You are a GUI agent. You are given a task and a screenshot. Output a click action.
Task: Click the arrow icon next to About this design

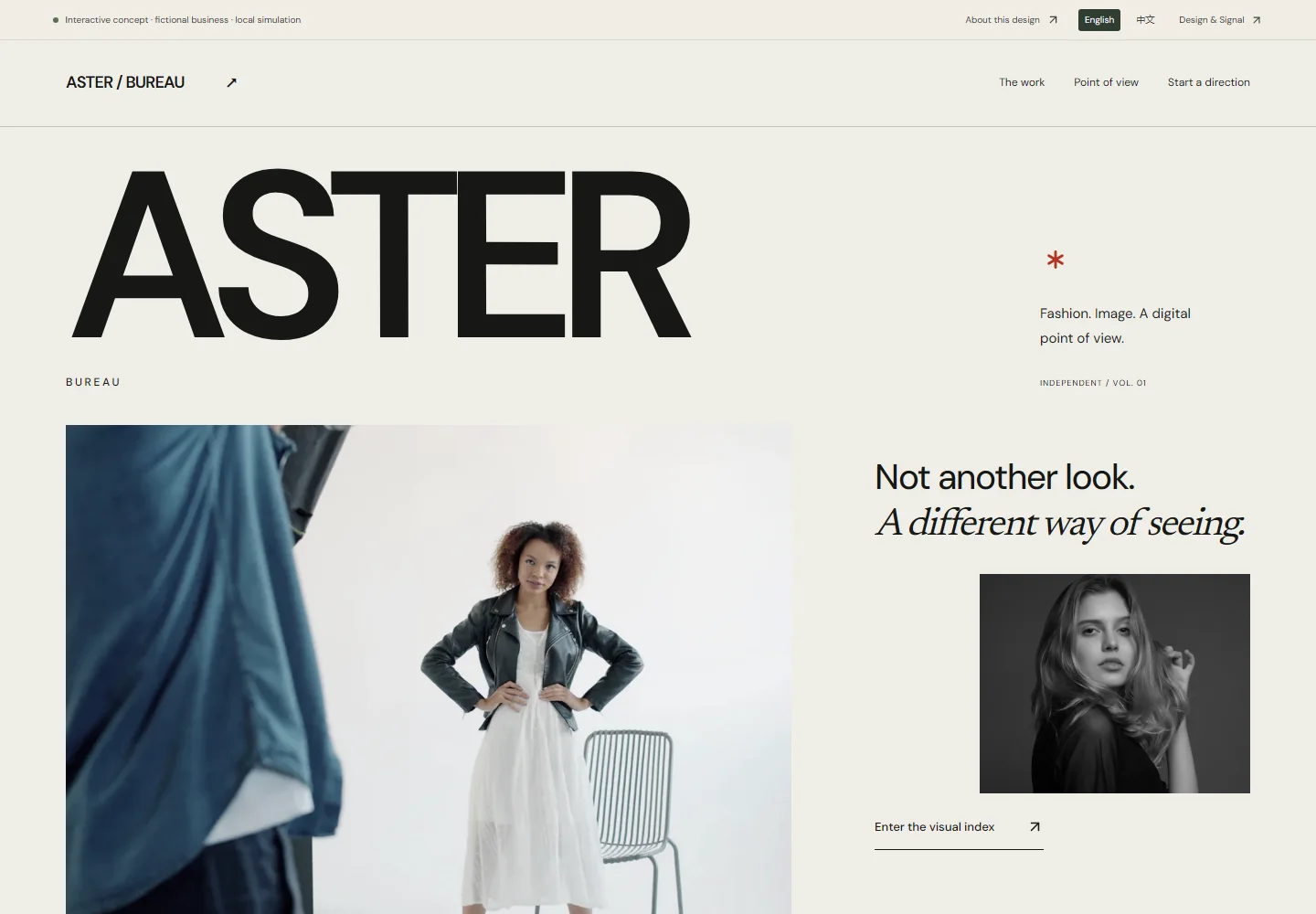[x=1053, y=20]
